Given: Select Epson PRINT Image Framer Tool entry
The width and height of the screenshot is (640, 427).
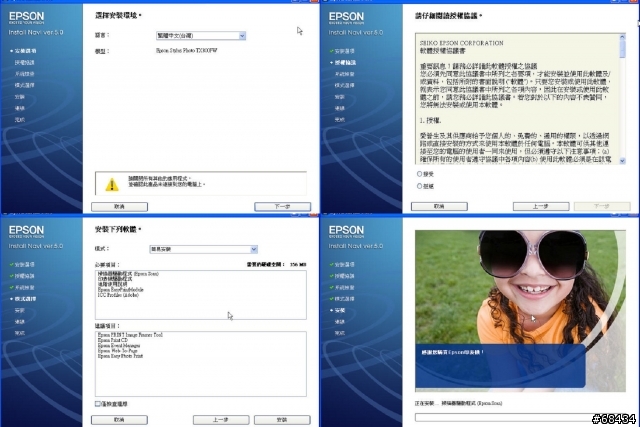Looking at the screenshot, I should pos(130,335).
